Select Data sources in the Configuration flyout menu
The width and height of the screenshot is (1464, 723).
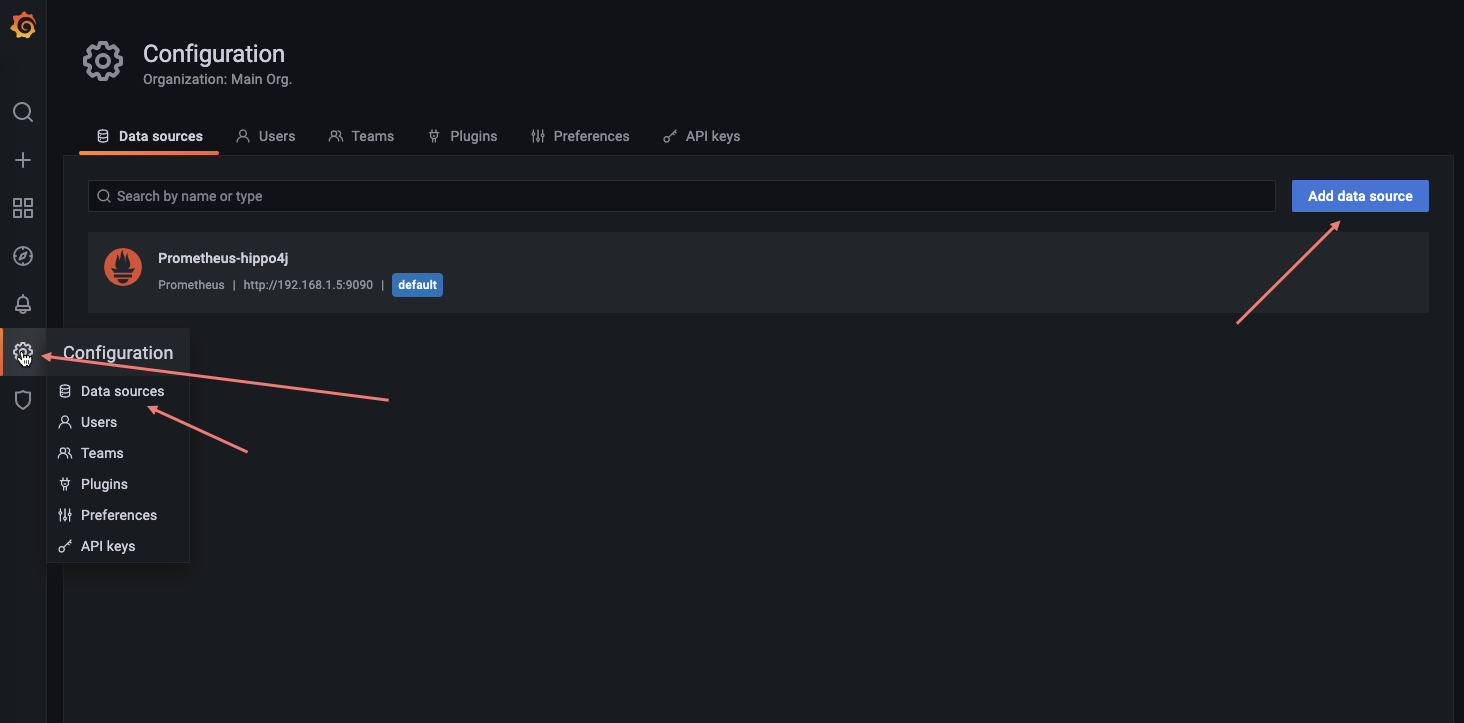(122, 391)
